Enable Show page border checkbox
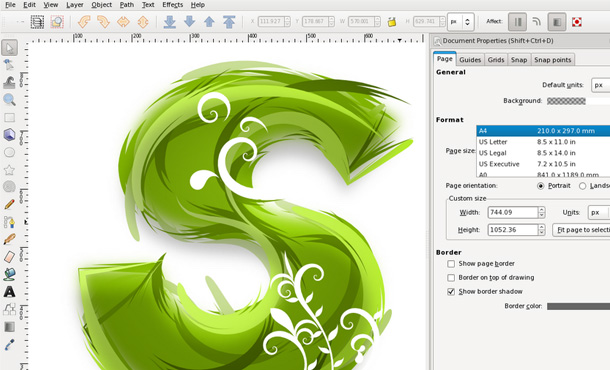This screenshot has height=370, width=610. pos(451,264)
